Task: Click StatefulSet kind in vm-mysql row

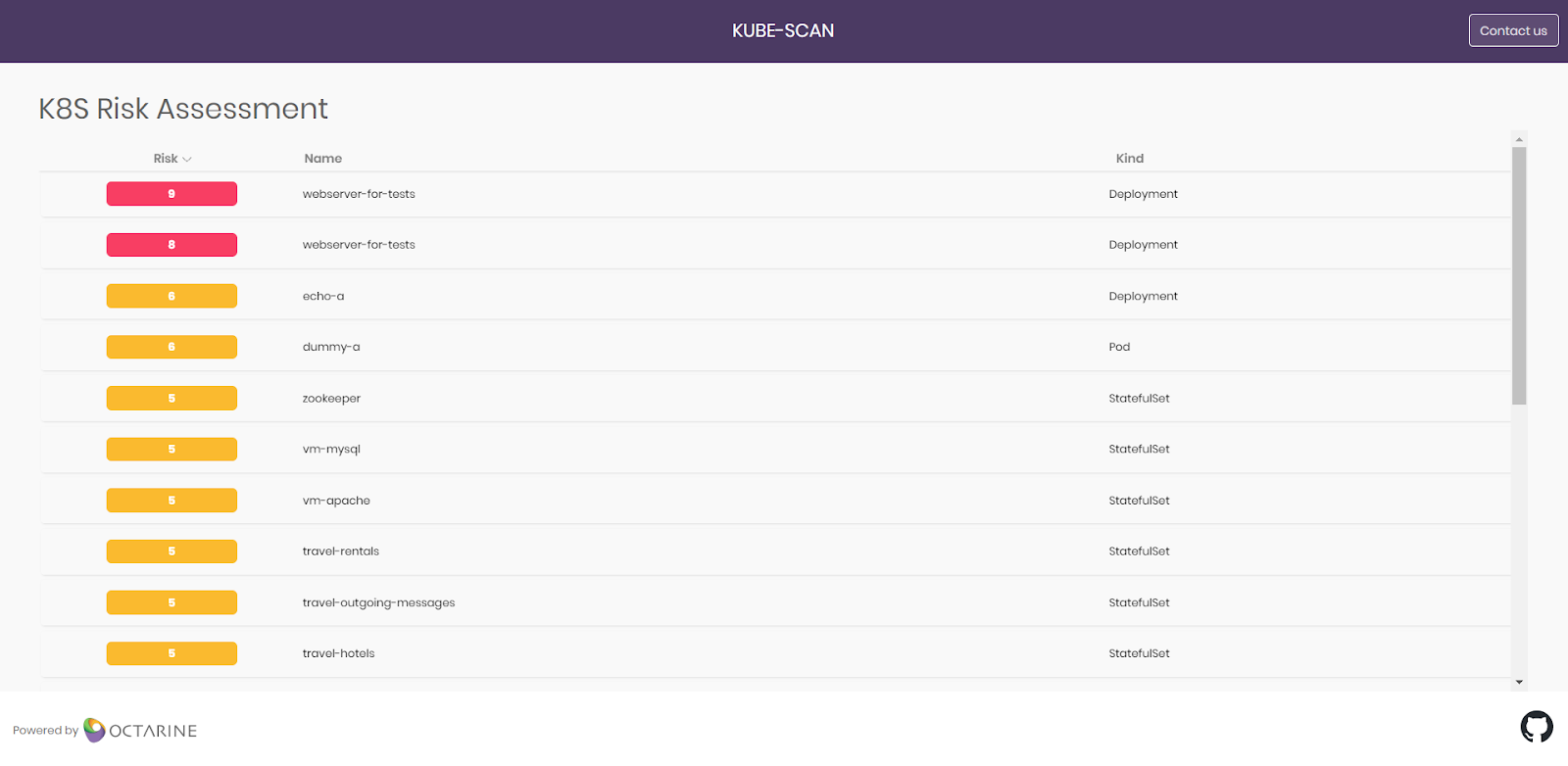Action: click(1139, 449)
